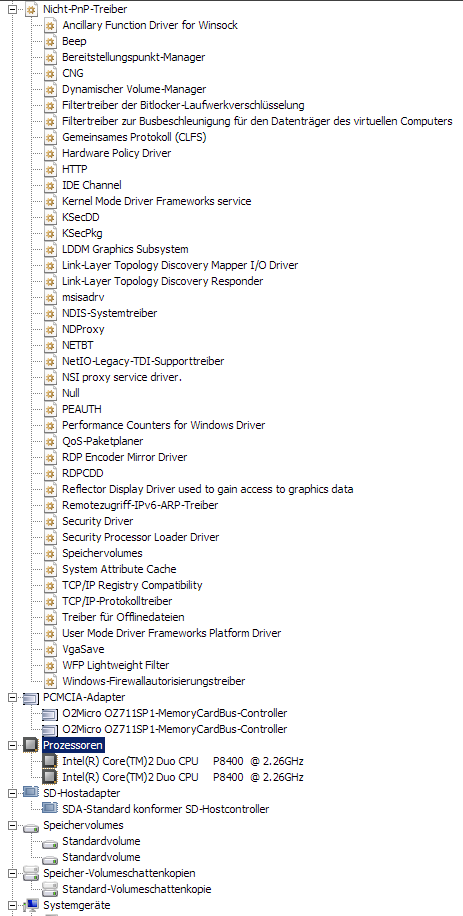Select the QoS-Paketplaner driver
463x916 pixels.
103,441
